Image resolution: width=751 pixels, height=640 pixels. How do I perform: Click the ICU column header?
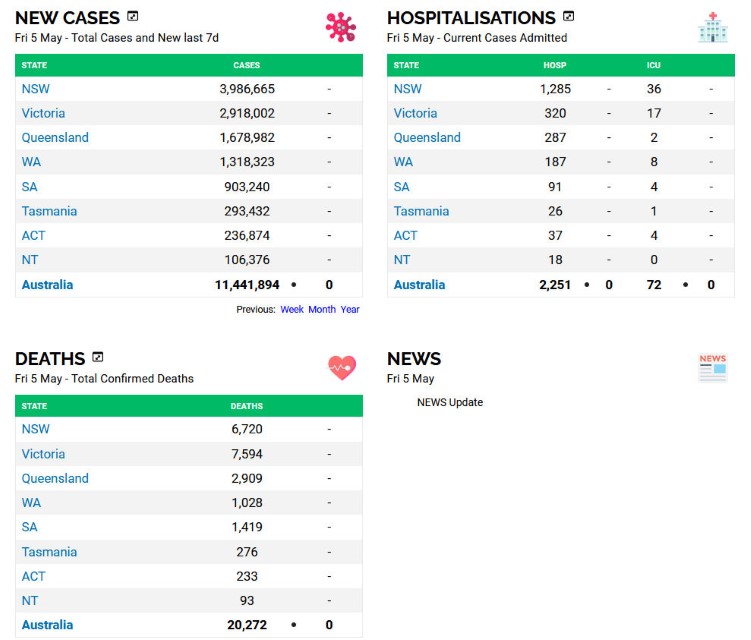point(653,65)
